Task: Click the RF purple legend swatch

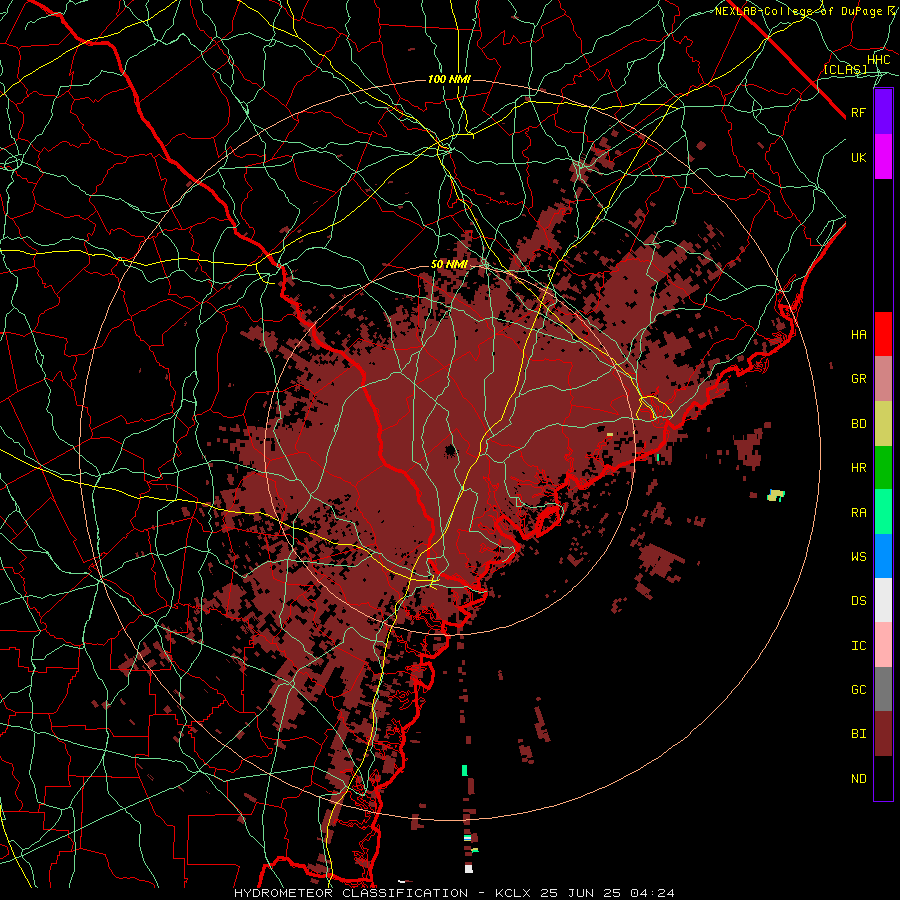Action: pos(883,112)
